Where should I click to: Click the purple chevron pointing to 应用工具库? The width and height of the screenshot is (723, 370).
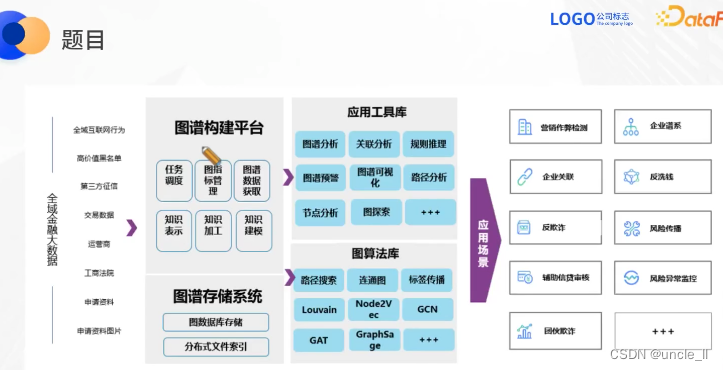click(288, 177)
